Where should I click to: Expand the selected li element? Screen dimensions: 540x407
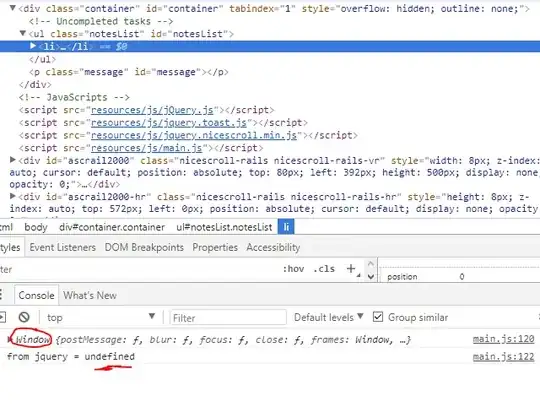(33, 46)
